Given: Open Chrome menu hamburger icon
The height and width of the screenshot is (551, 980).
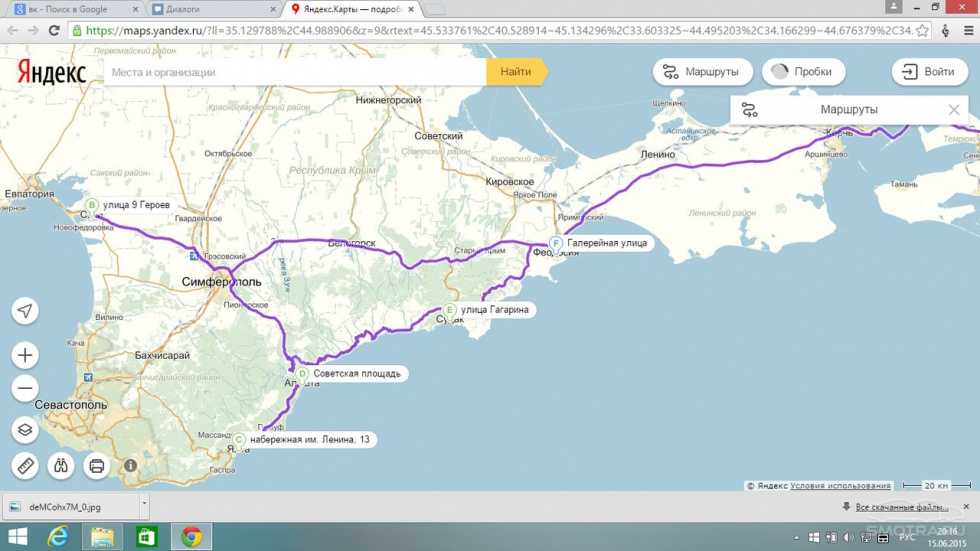Looking at the screenshot, I should pos(968,30).
